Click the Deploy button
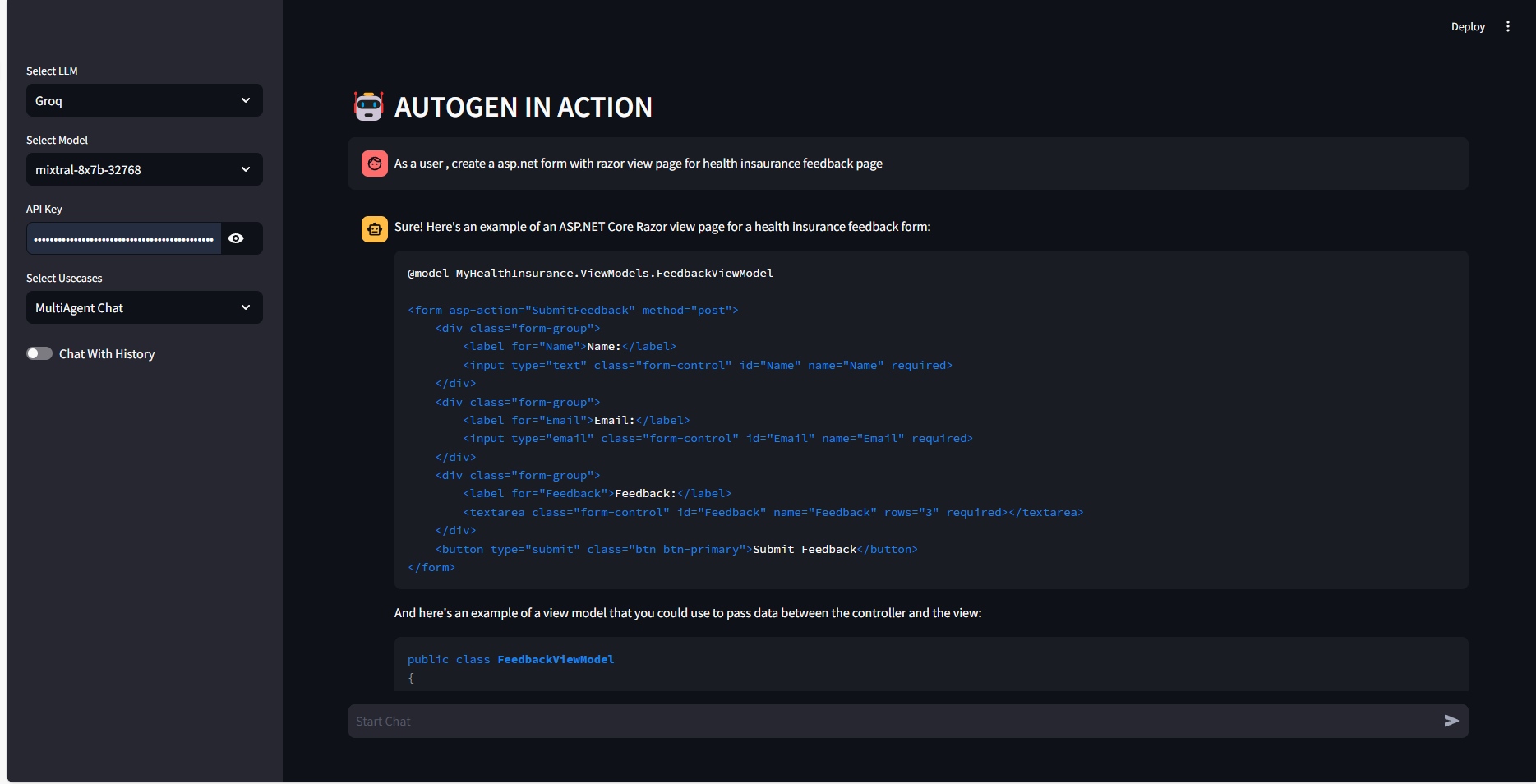The image size is (1536, 784). (1467, 27)
